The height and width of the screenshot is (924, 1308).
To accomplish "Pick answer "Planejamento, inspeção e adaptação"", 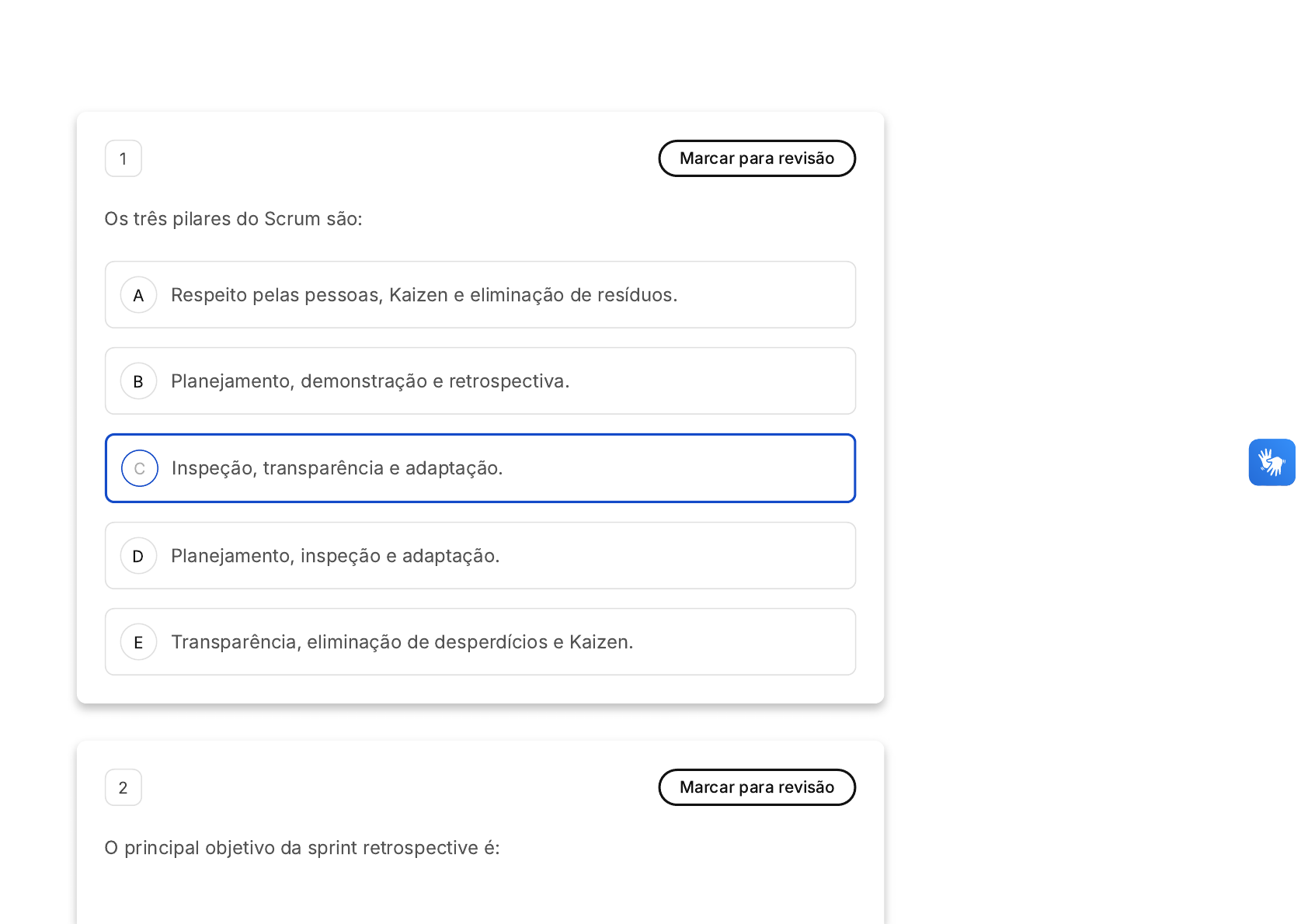I will (335, 556).
